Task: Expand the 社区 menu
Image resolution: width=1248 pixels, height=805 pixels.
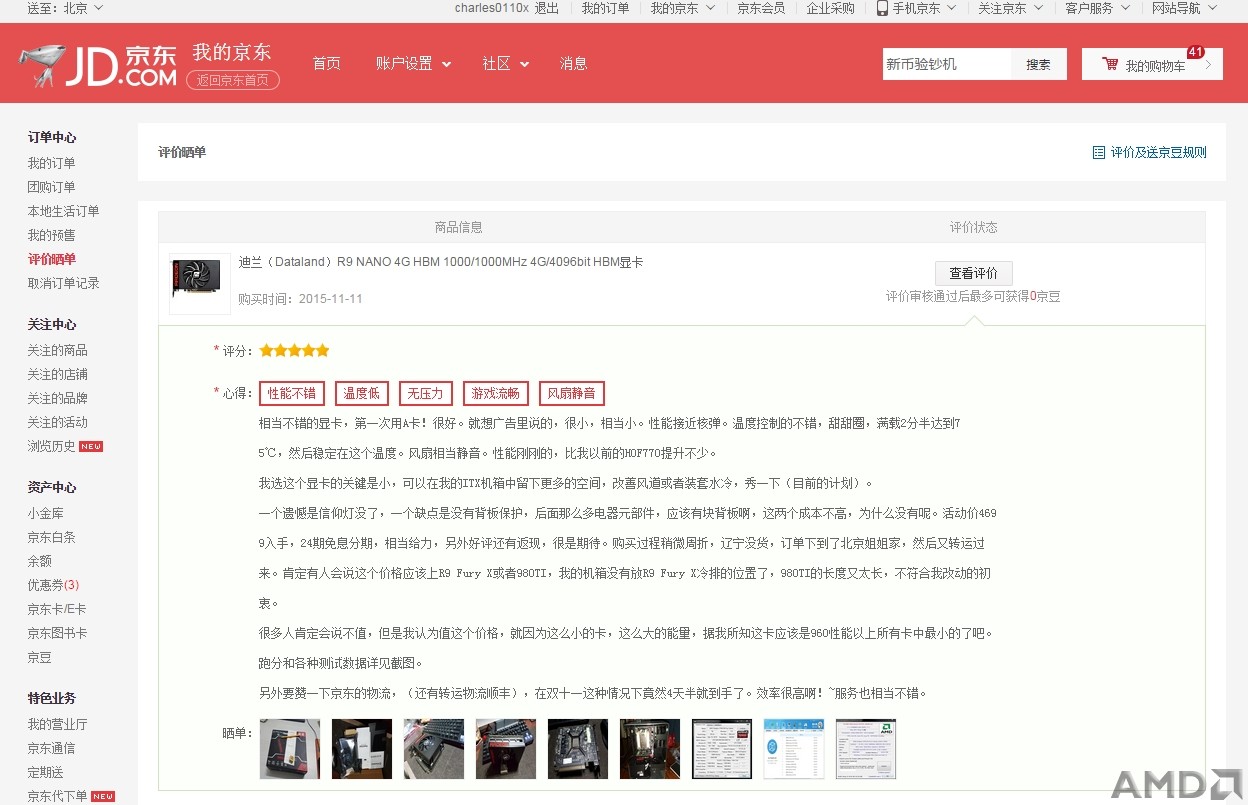Action: 505,63
